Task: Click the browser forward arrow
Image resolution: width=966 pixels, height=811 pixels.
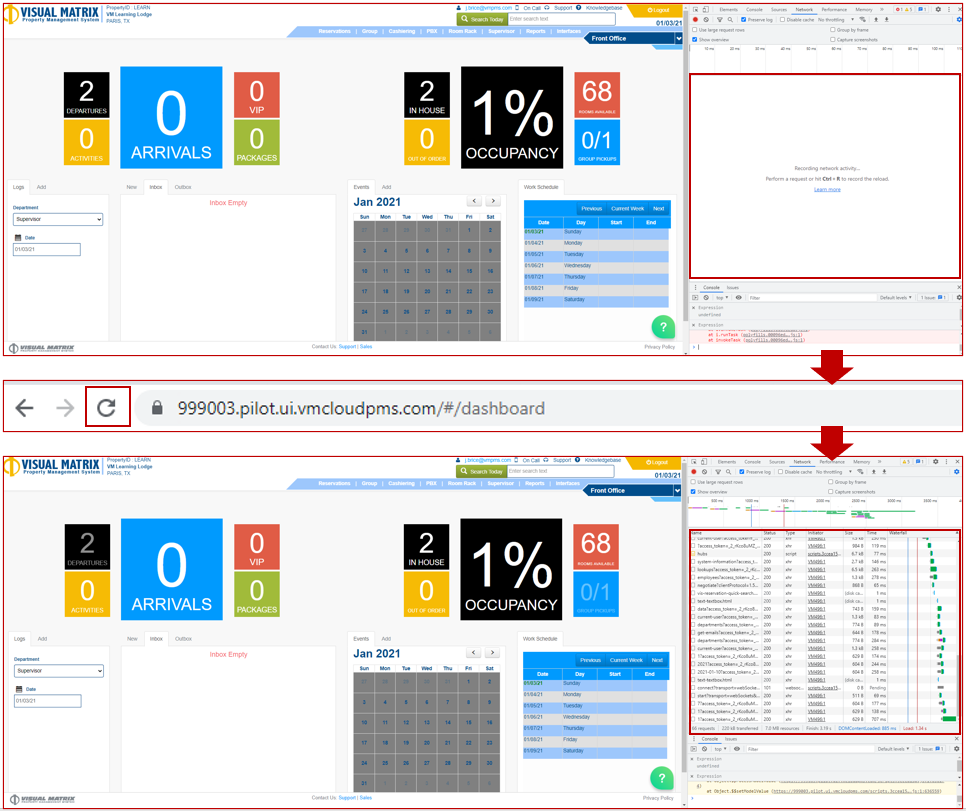Action: click(65, 407)
